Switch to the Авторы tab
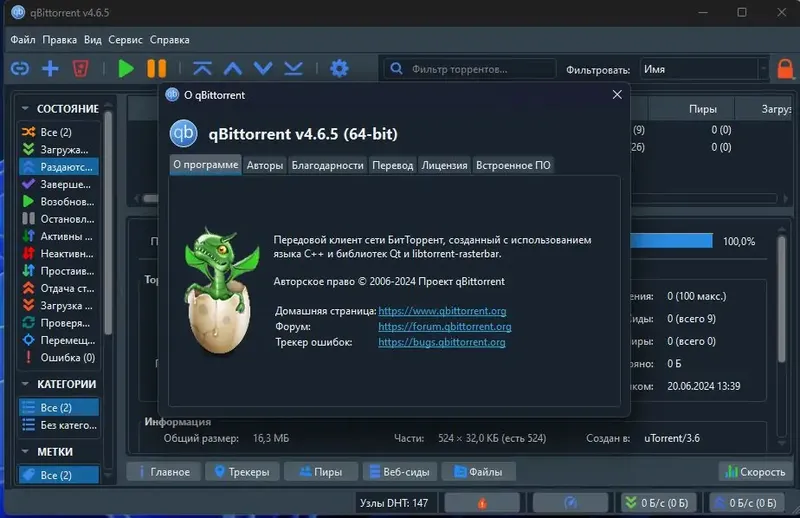The height and width of the screenshot is (518, 800). pyautogui.click(x=265, y=165)
